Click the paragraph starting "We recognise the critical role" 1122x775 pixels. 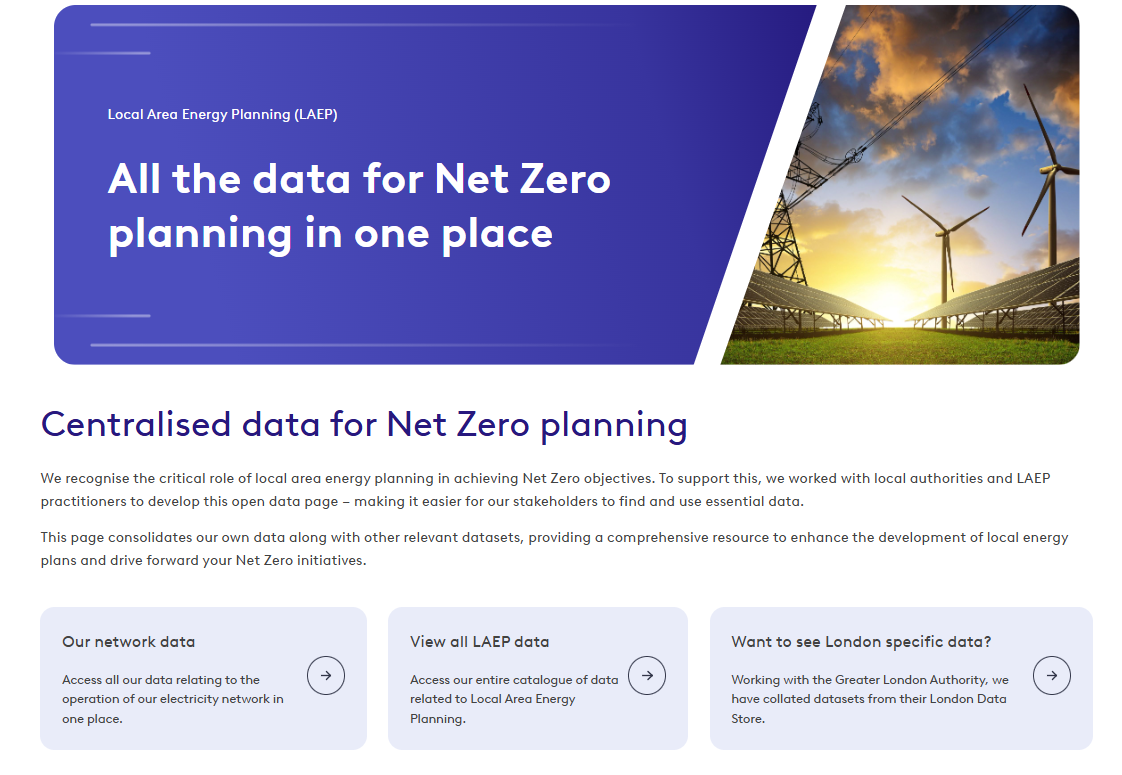(x=545, y=490)
